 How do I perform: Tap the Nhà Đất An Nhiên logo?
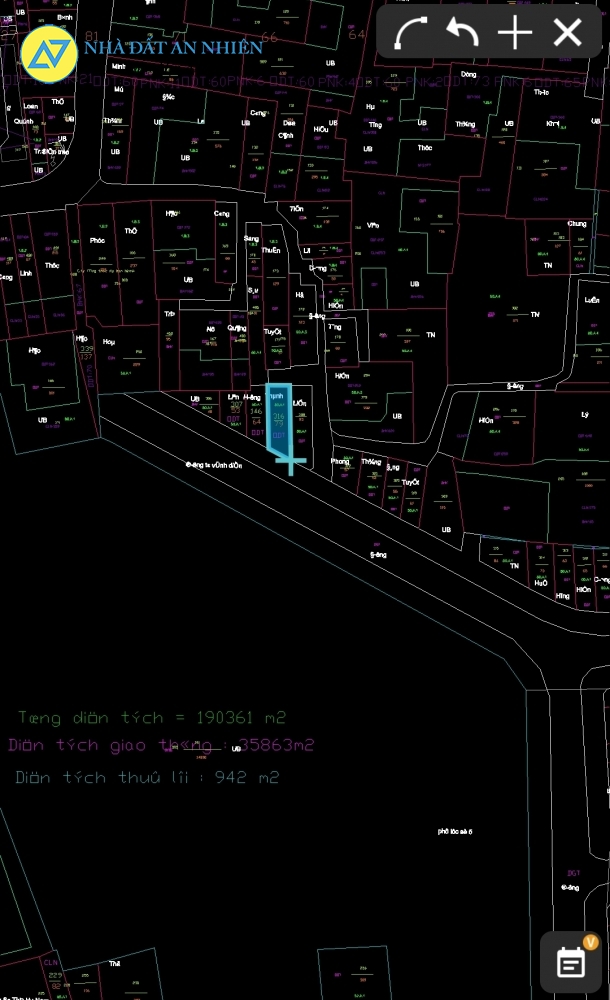[49, 53]
